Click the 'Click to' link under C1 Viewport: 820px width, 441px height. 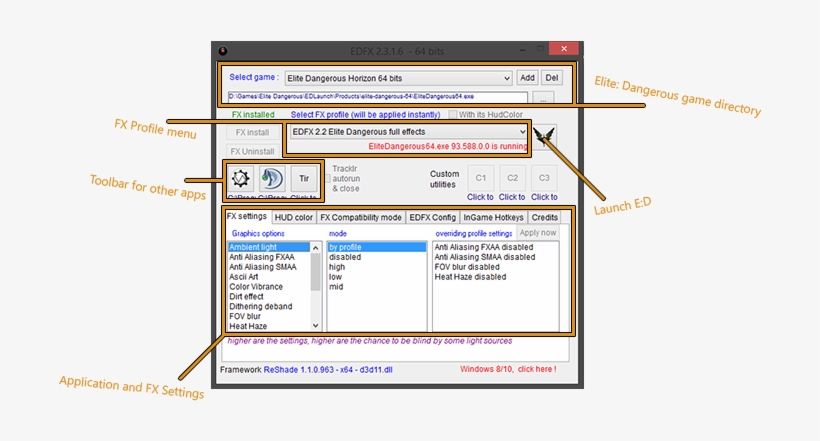(480, 197)
